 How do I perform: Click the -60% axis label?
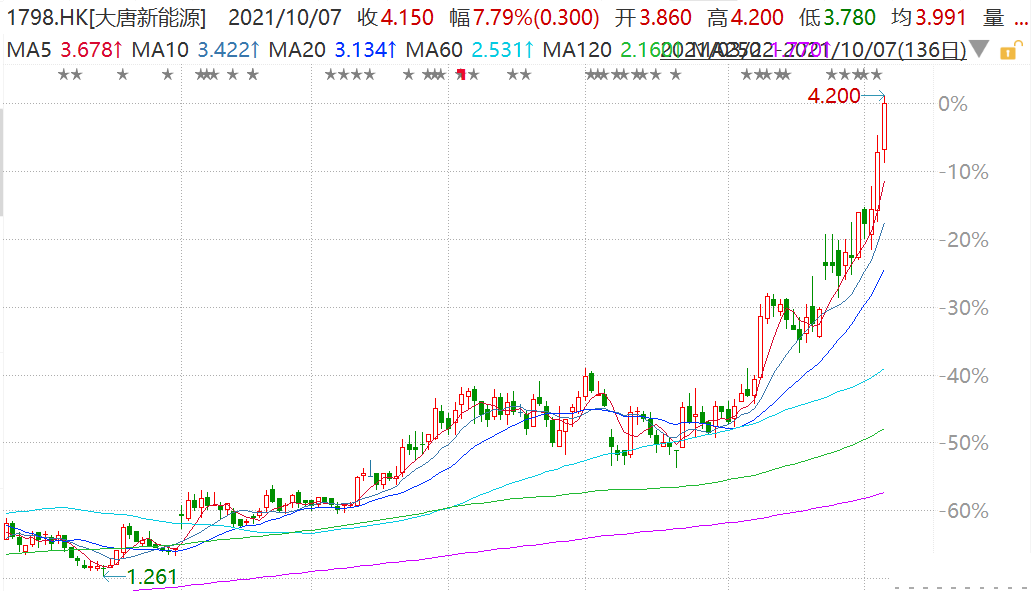tap(964, 511)
